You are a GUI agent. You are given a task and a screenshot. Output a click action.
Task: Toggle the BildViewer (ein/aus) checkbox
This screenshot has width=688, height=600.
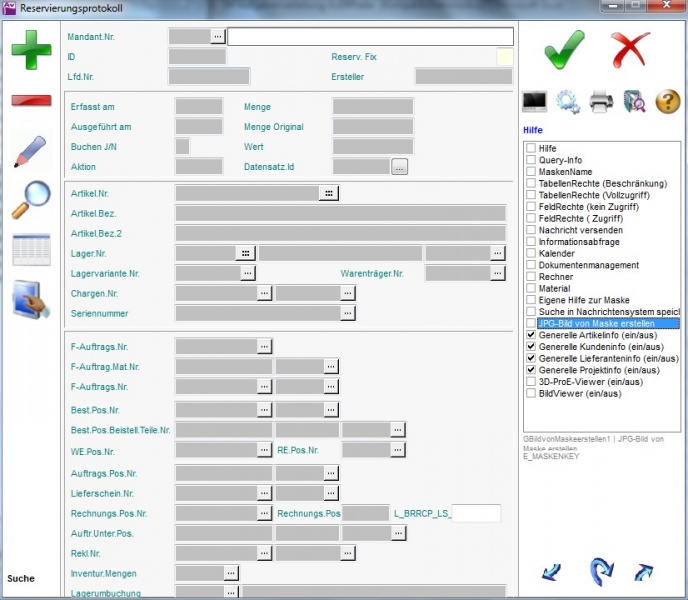[x=531, y=393]
